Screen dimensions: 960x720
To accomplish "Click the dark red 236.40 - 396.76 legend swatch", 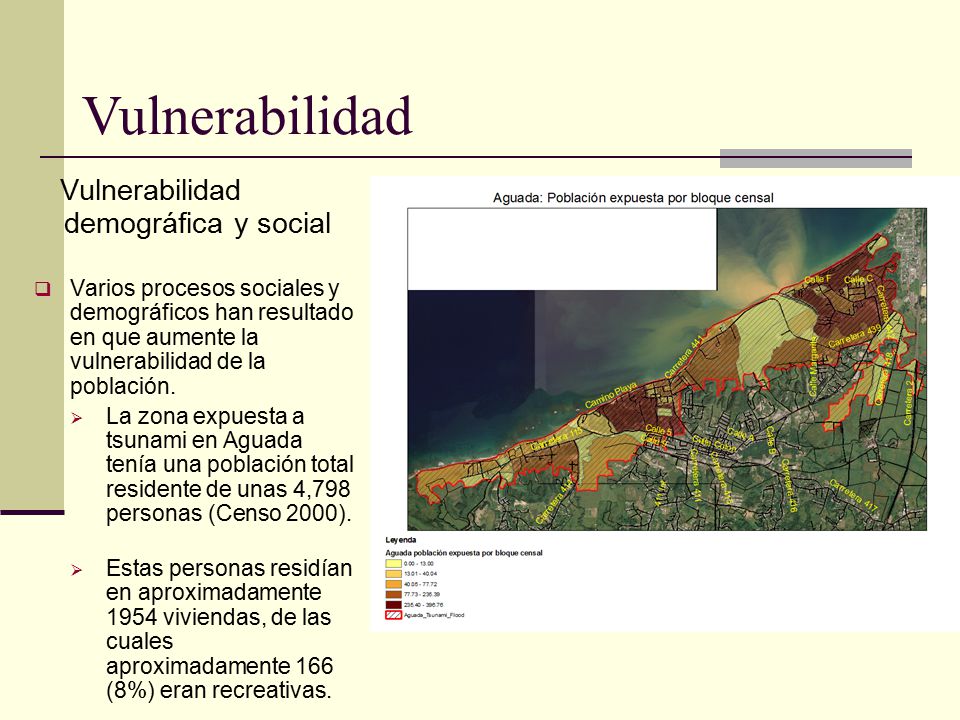I will pos(393,605).
